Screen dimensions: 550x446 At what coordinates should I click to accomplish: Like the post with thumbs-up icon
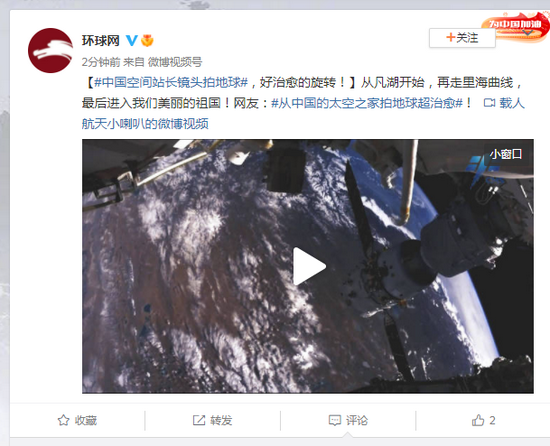[478, 420]
